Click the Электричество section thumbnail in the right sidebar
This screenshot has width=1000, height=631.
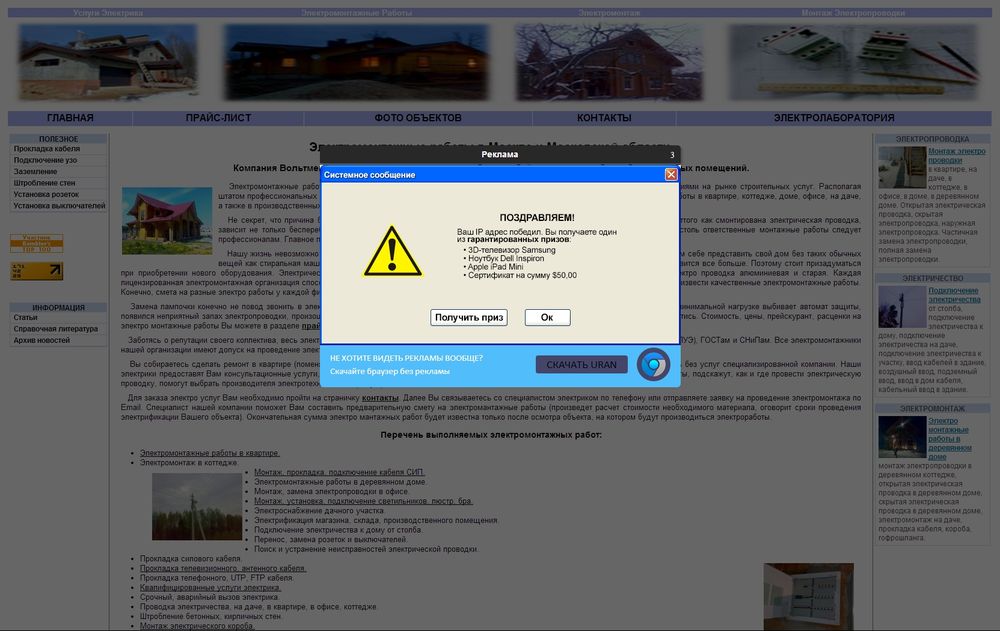click(902, 306)
